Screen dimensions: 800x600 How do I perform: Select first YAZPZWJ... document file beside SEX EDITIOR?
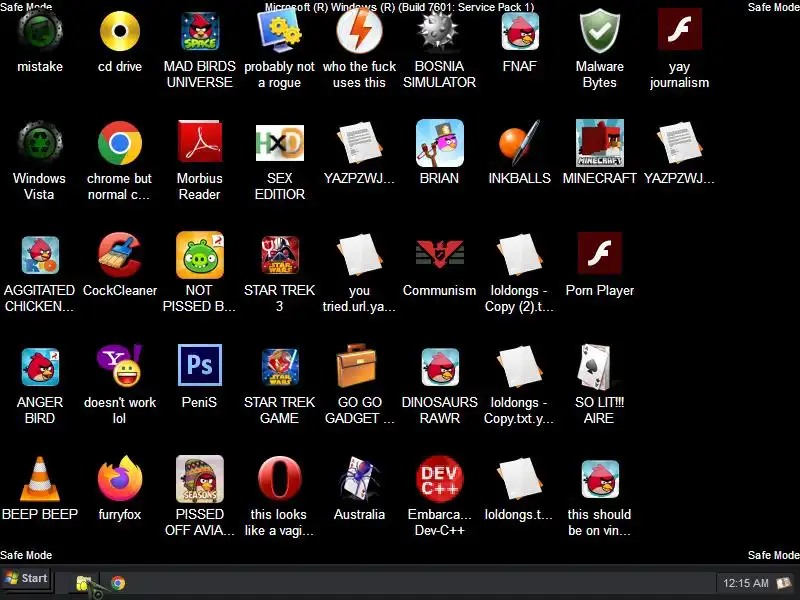coord(360,143)
